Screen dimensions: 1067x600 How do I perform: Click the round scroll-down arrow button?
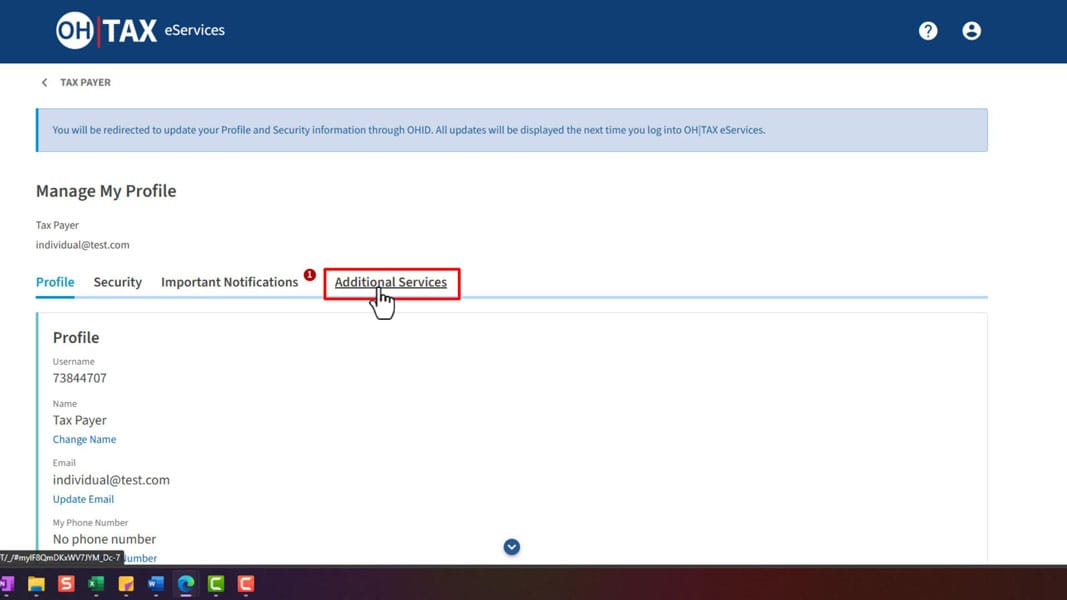[512, 547]
